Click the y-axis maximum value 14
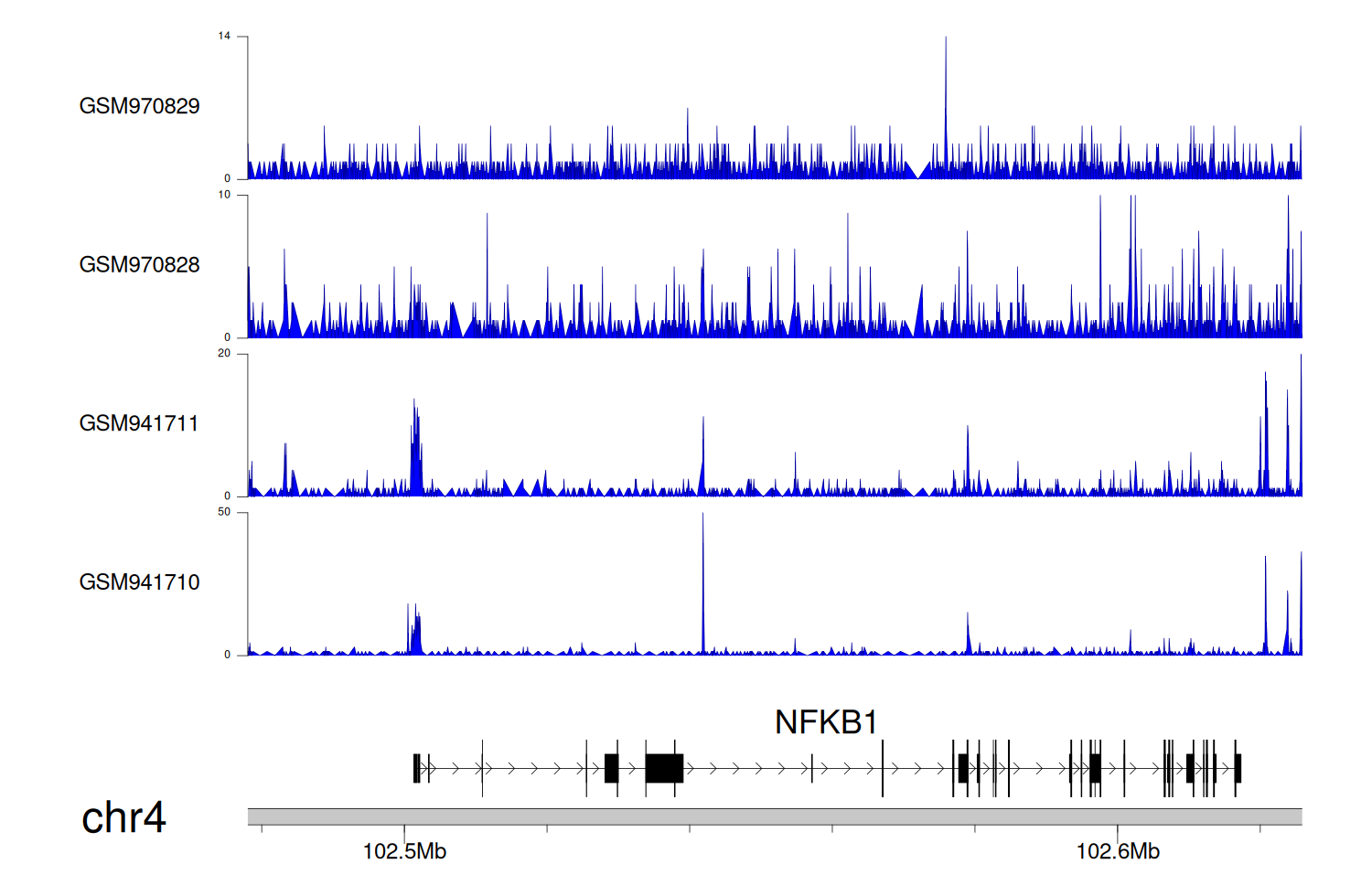Viewport: 1372px width, 896px height. click(224, 37)
